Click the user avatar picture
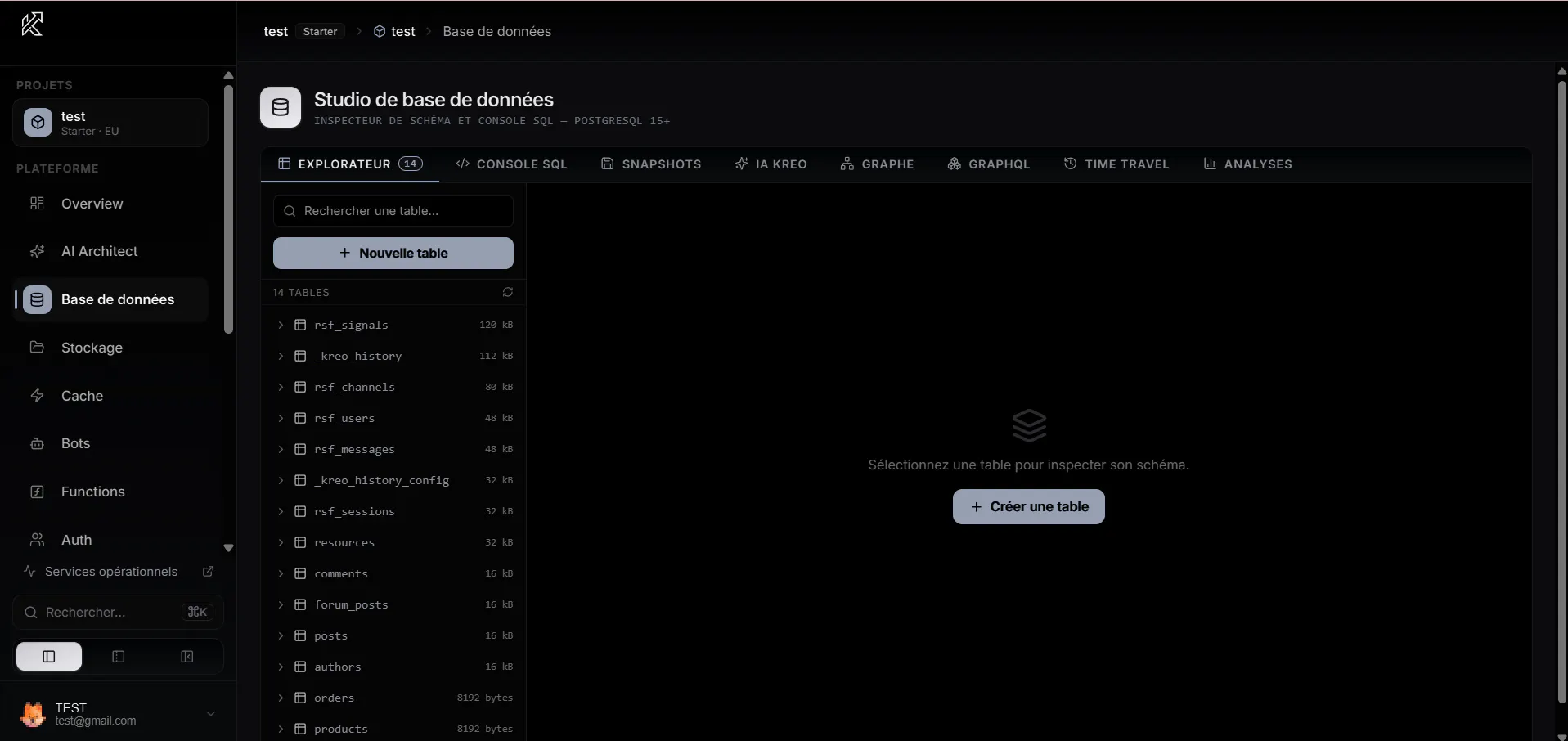The image size is (1568, 741). [x=33, y=714]
